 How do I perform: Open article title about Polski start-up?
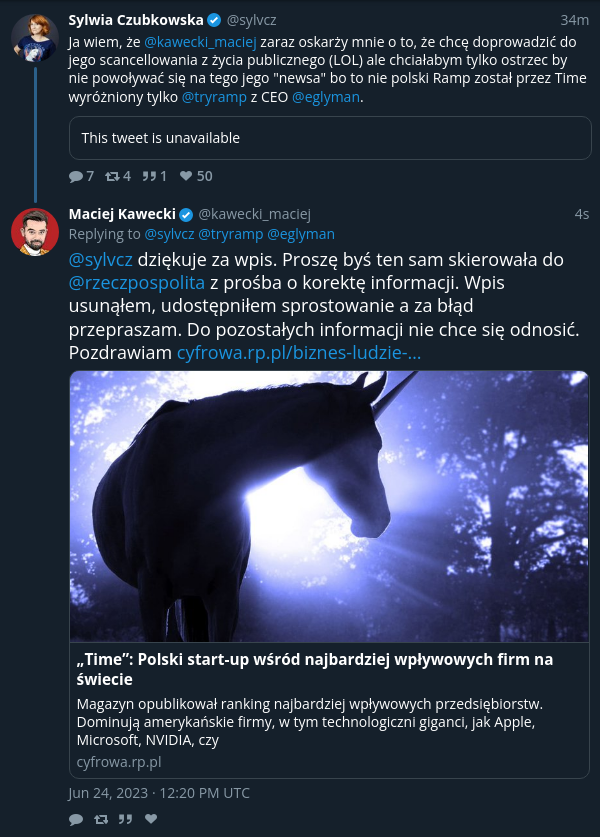coord(315,669)
